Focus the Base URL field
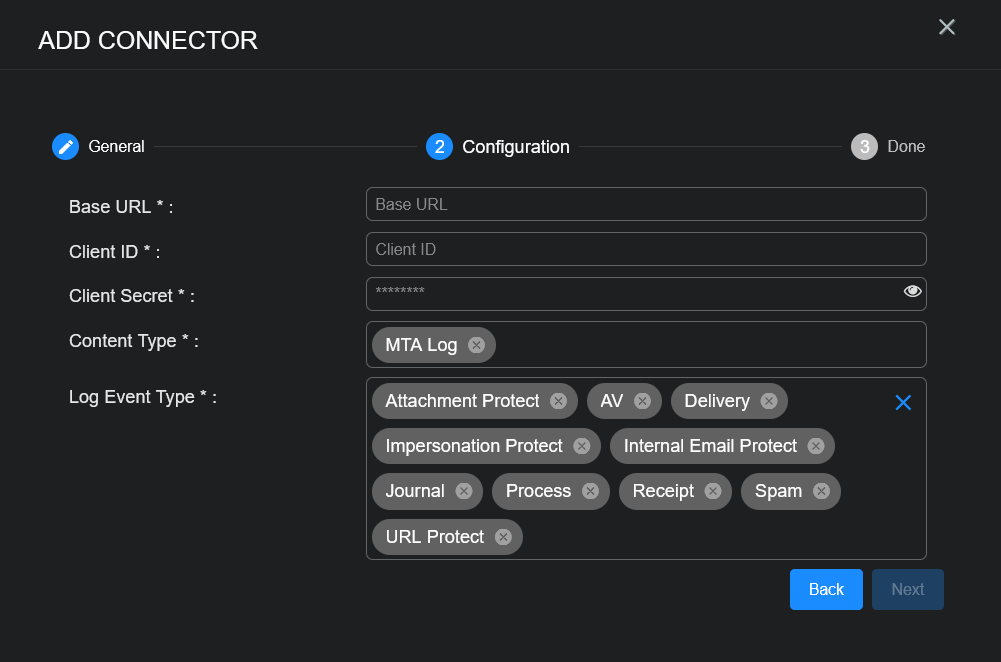1001x662 pixels. pos(646,204)
